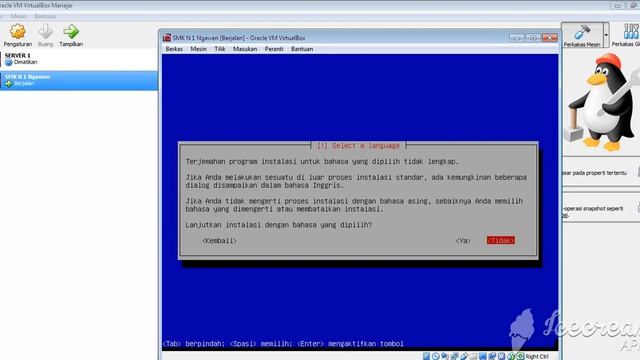Open Peranti menu in VM window
Viewport: 640px width, 360px height.
click(x=274, y=49)
